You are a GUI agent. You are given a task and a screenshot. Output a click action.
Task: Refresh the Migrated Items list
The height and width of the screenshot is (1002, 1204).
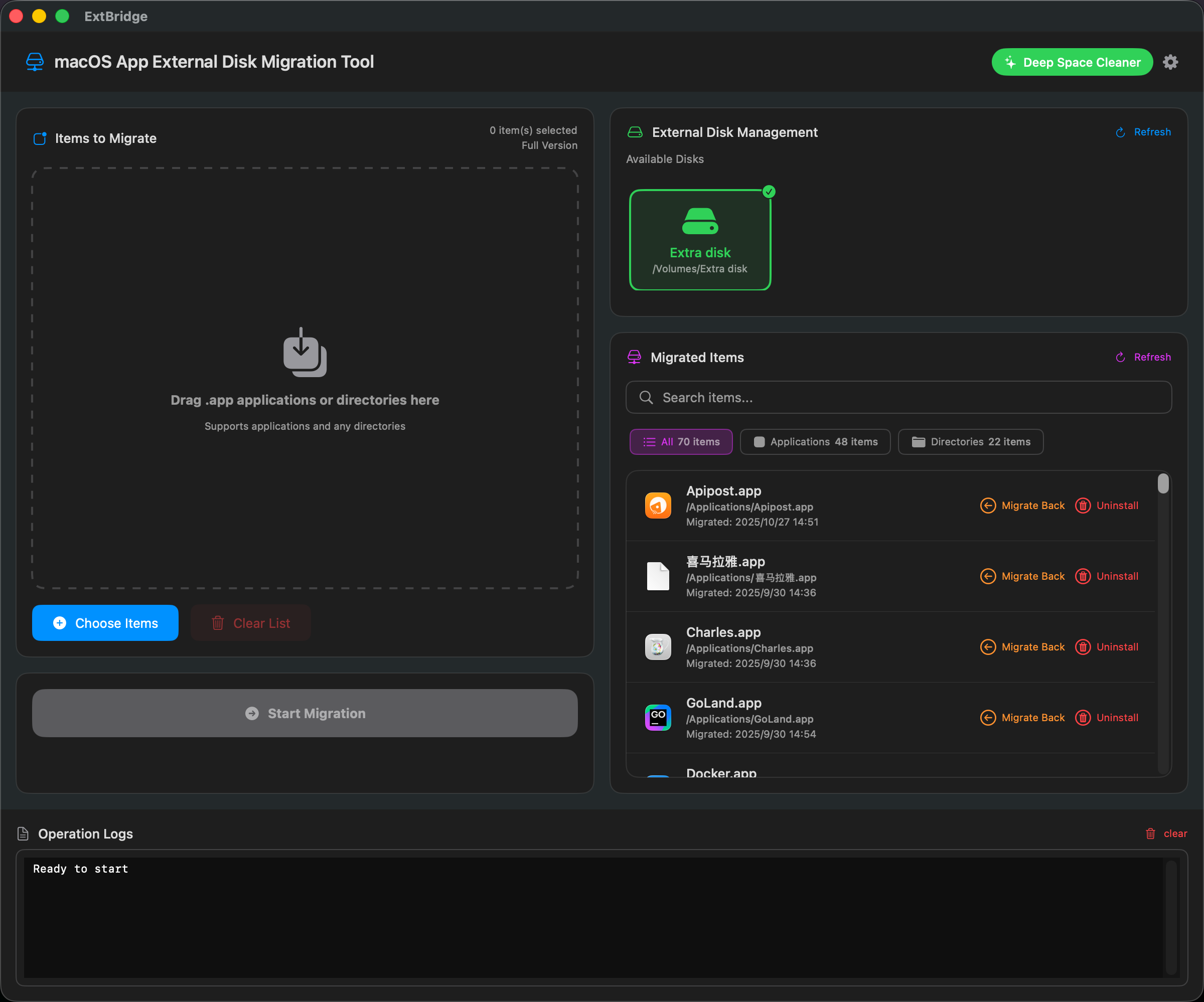1143,357
